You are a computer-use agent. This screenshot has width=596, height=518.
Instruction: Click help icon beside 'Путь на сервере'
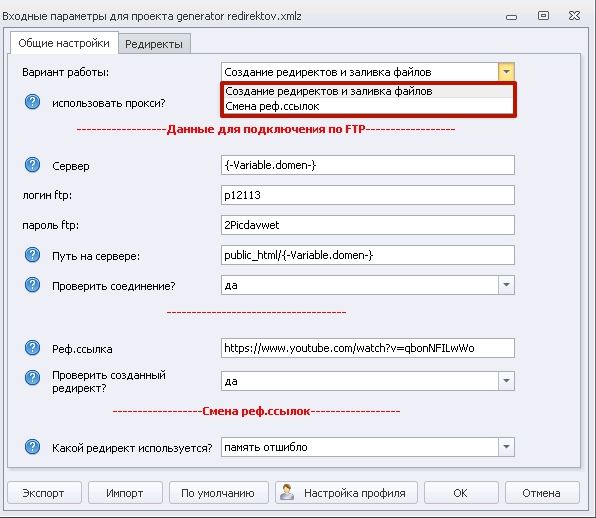click(x=32, y=255)
